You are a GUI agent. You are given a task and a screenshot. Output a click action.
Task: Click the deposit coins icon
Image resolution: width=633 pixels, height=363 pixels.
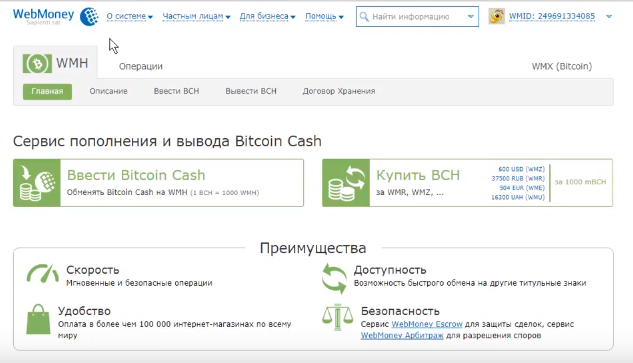pos(37,183)
